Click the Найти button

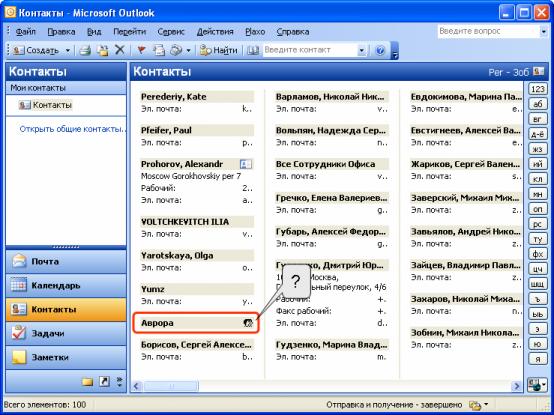pyautogui.click(x=219, y=51)
